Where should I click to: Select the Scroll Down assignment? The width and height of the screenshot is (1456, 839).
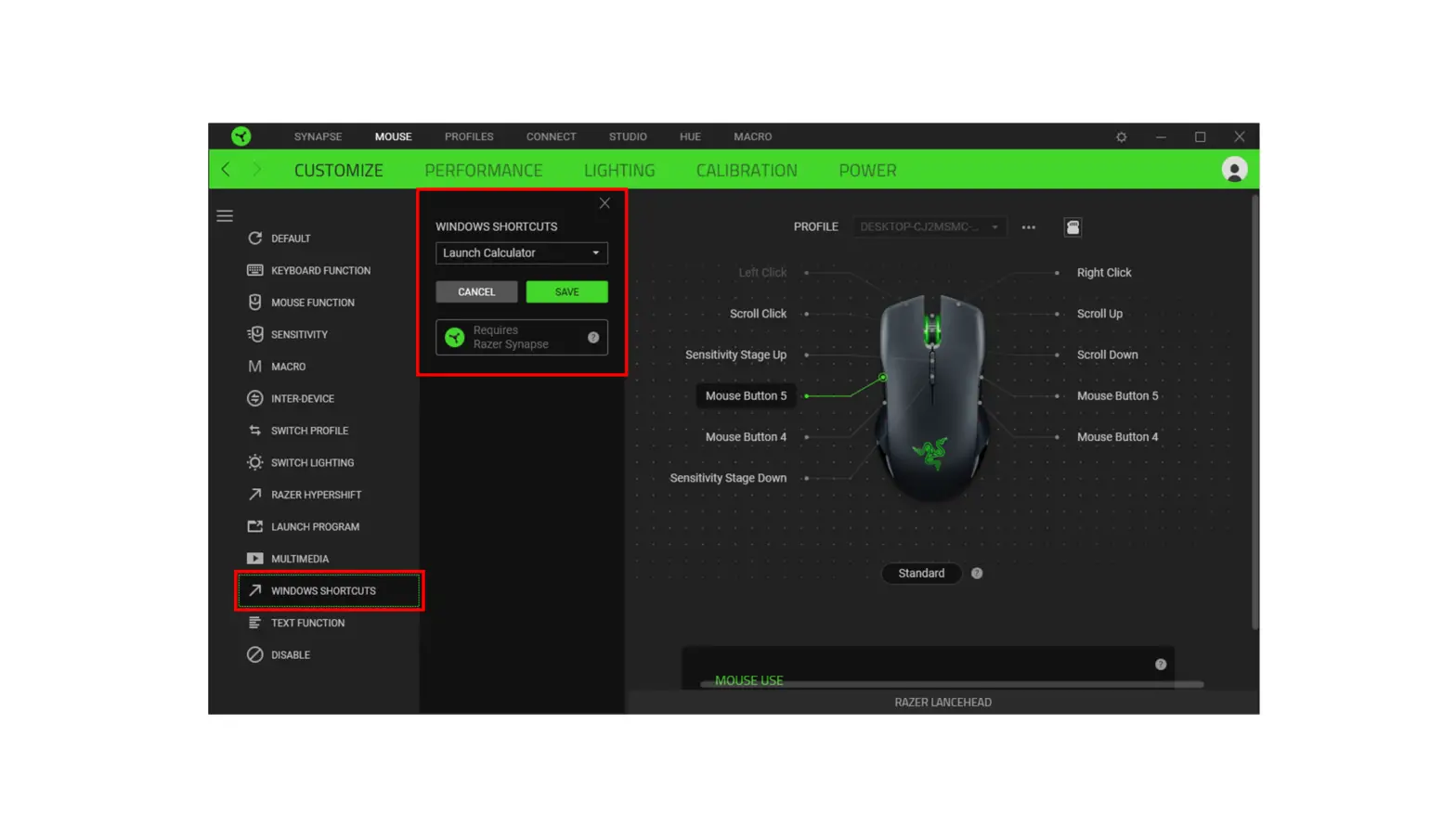tap(1107, 355)
